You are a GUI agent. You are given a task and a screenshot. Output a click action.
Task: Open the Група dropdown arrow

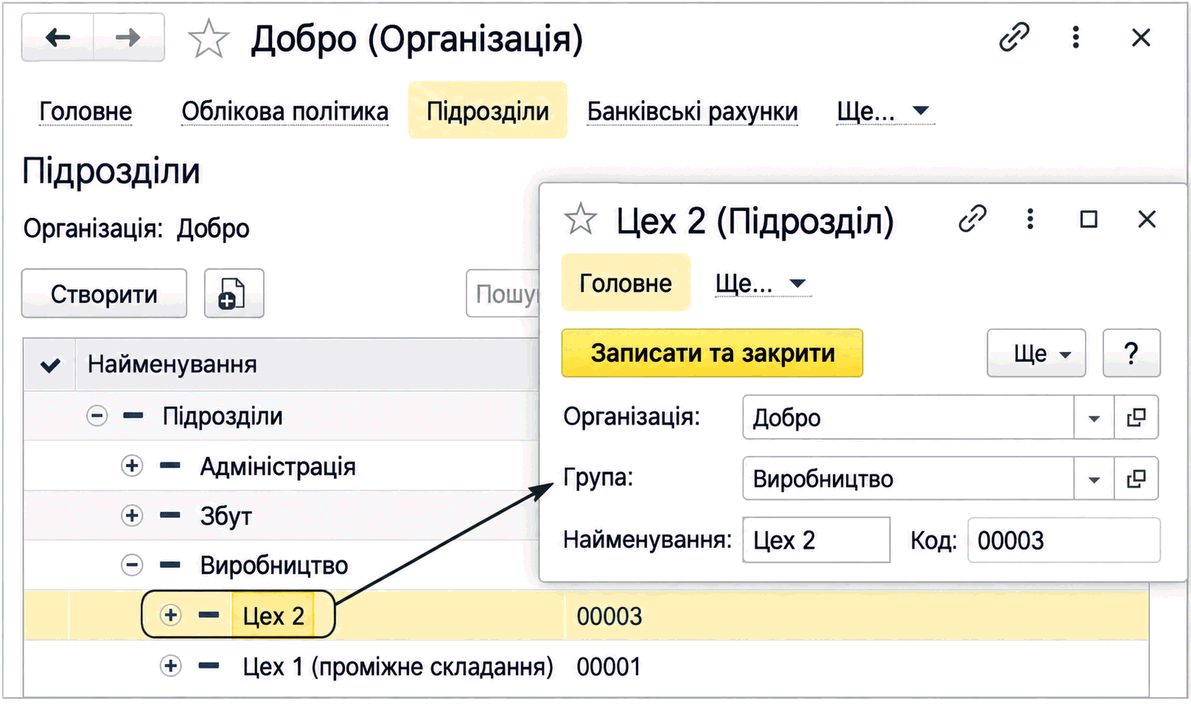1094,479
